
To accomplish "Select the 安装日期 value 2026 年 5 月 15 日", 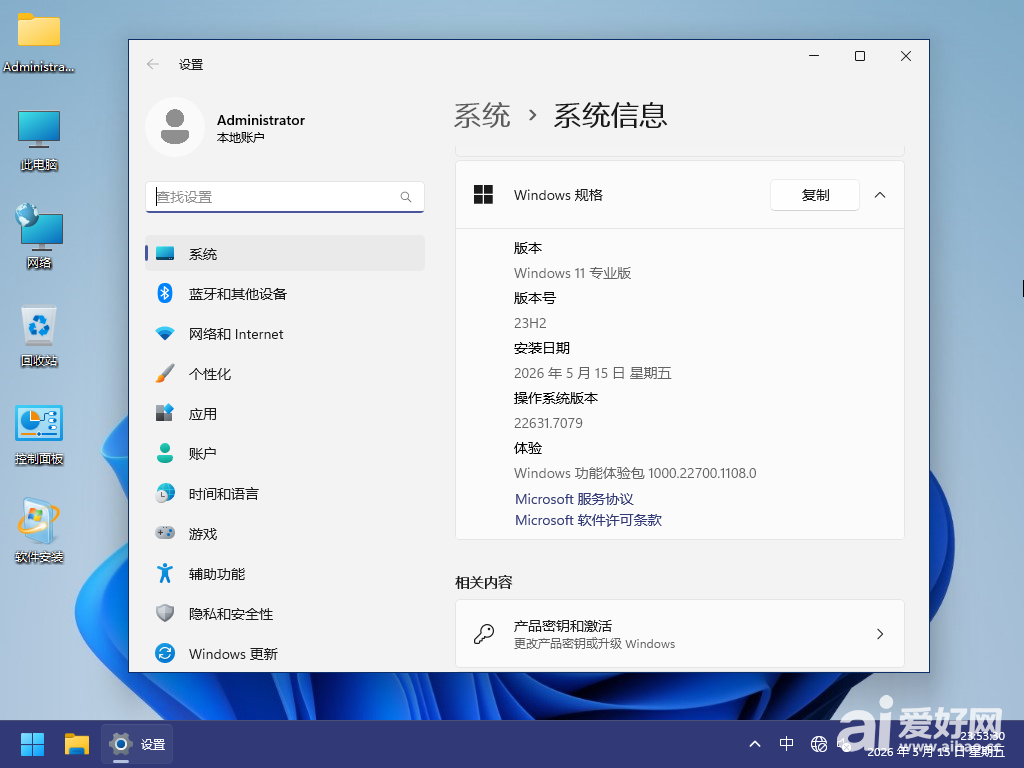I will coord(592,373).
